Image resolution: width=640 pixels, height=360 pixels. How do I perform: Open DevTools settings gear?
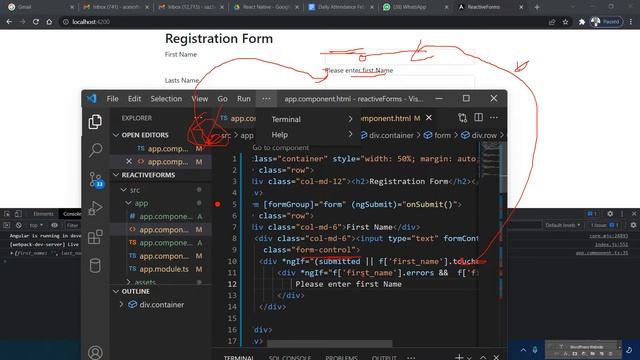click(x=610, y=213)
